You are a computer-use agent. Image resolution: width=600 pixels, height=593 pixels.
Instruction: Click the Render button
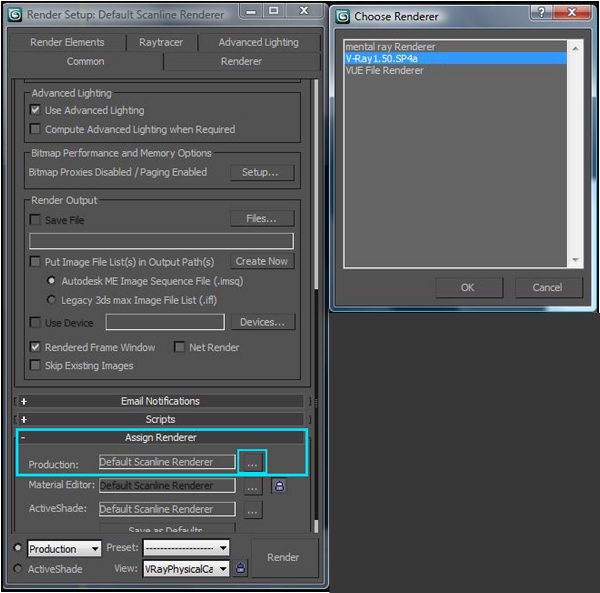coord(283,557)
